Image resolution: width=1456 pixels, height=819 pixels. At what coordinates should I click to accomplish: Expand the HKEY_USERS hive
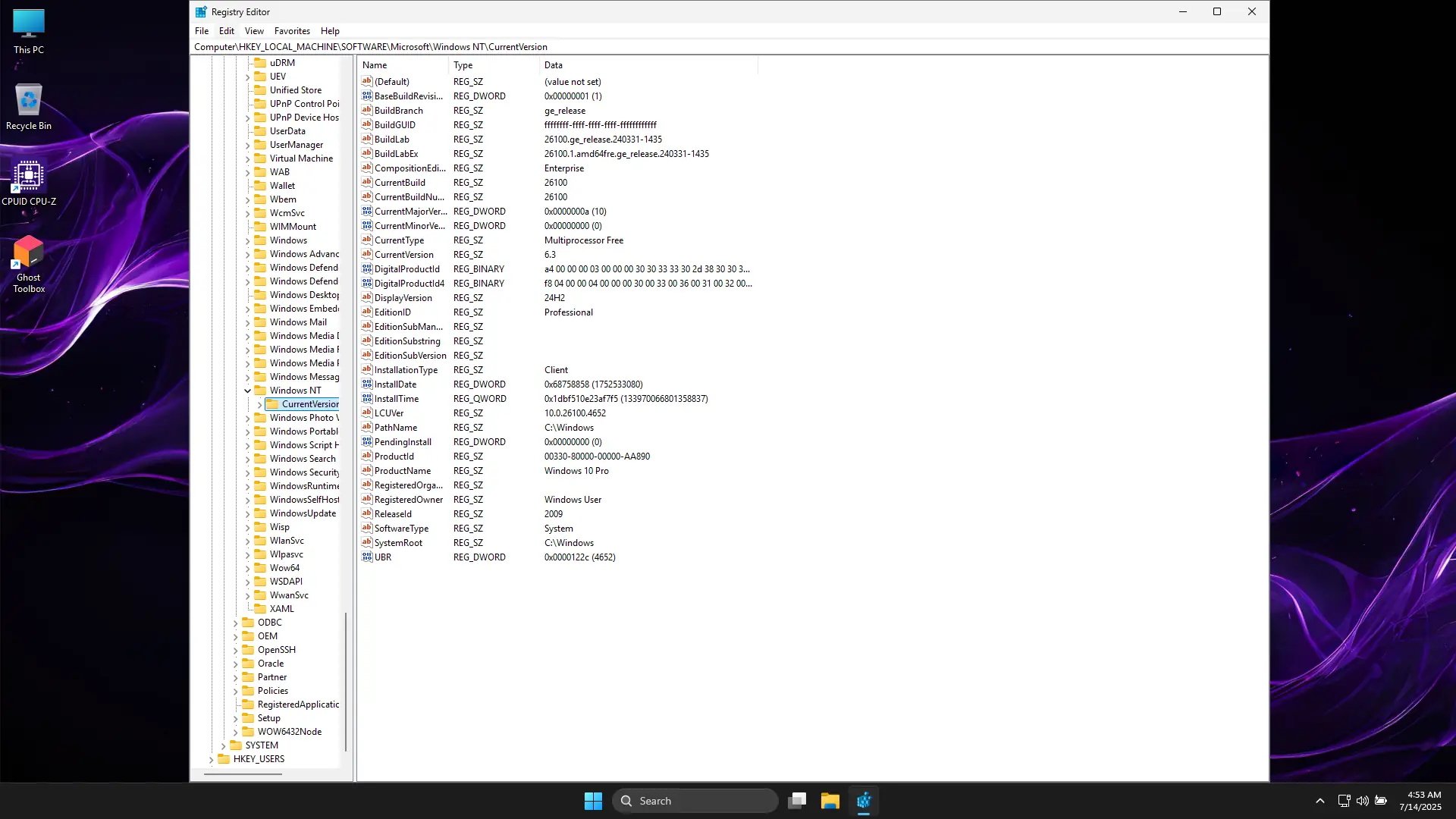point(211,759)
